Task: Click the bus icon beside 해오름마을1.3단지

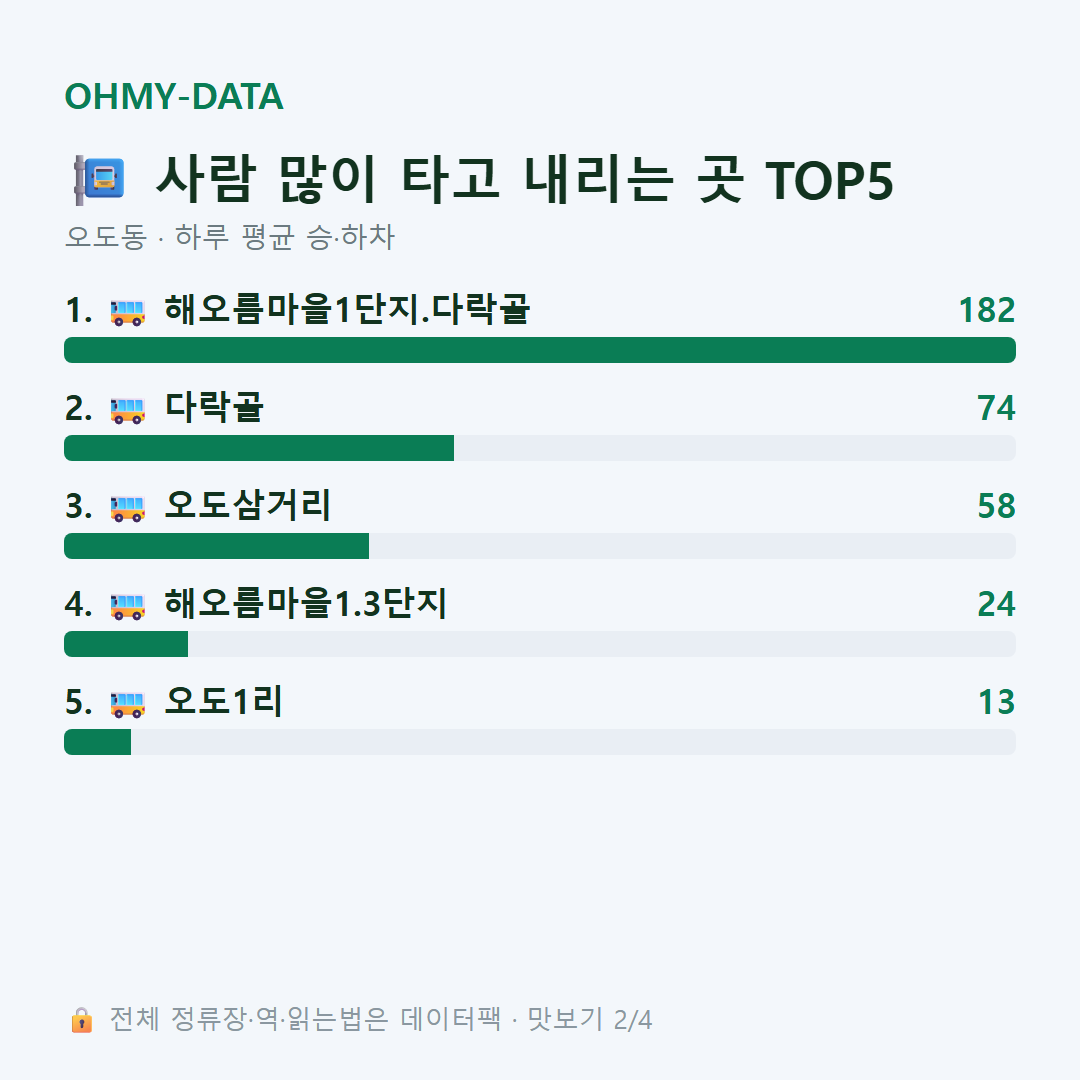Action: [x=128, y=606]
